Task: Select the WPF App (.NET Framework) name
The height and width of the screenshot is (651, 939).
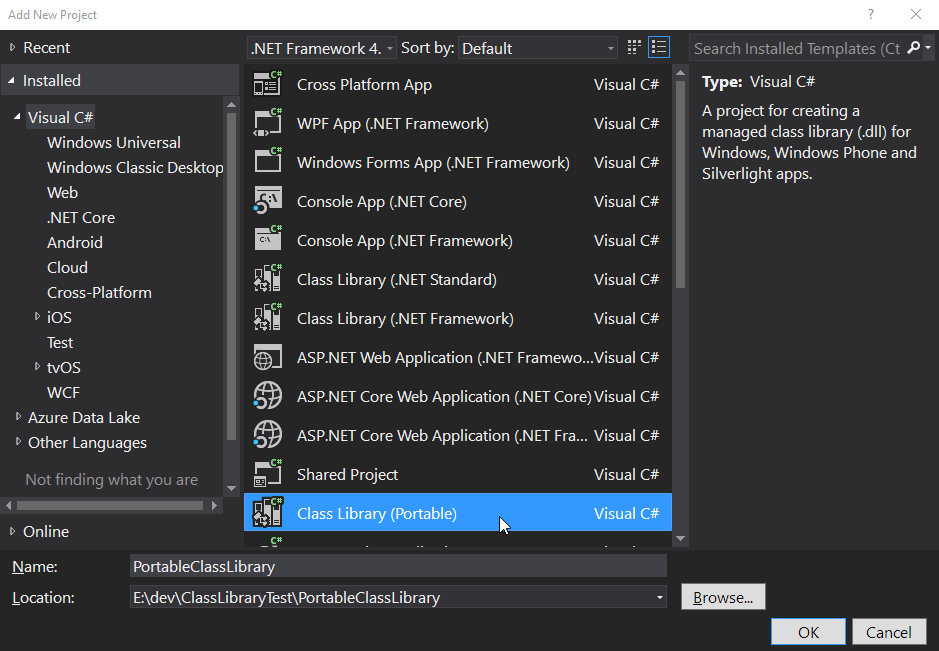Action: [393, 123]
